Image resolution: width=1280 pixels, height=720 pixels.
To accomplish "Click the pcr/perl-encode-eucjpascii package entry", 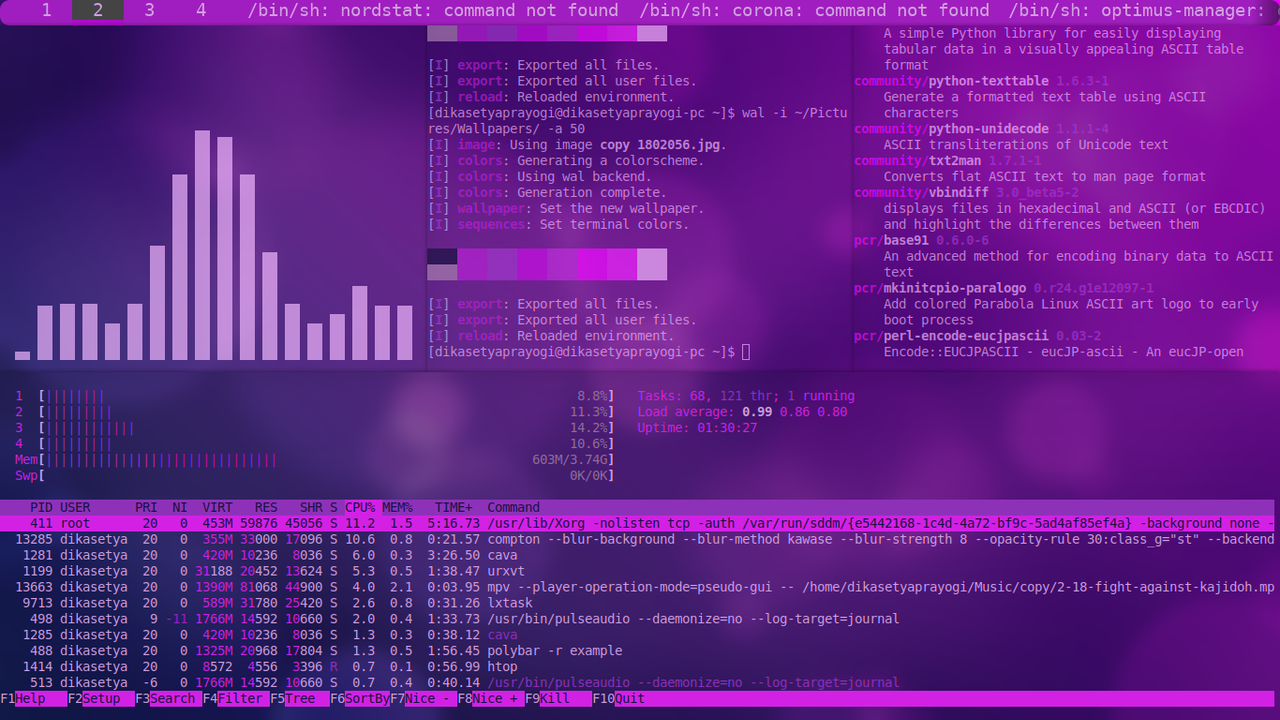I will click(x=977, y=336).
